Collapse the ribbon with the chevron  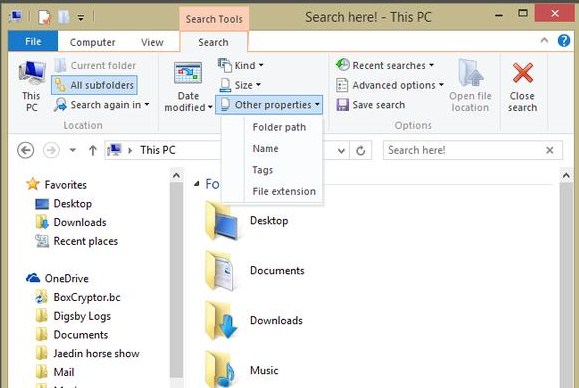[544, 41]
